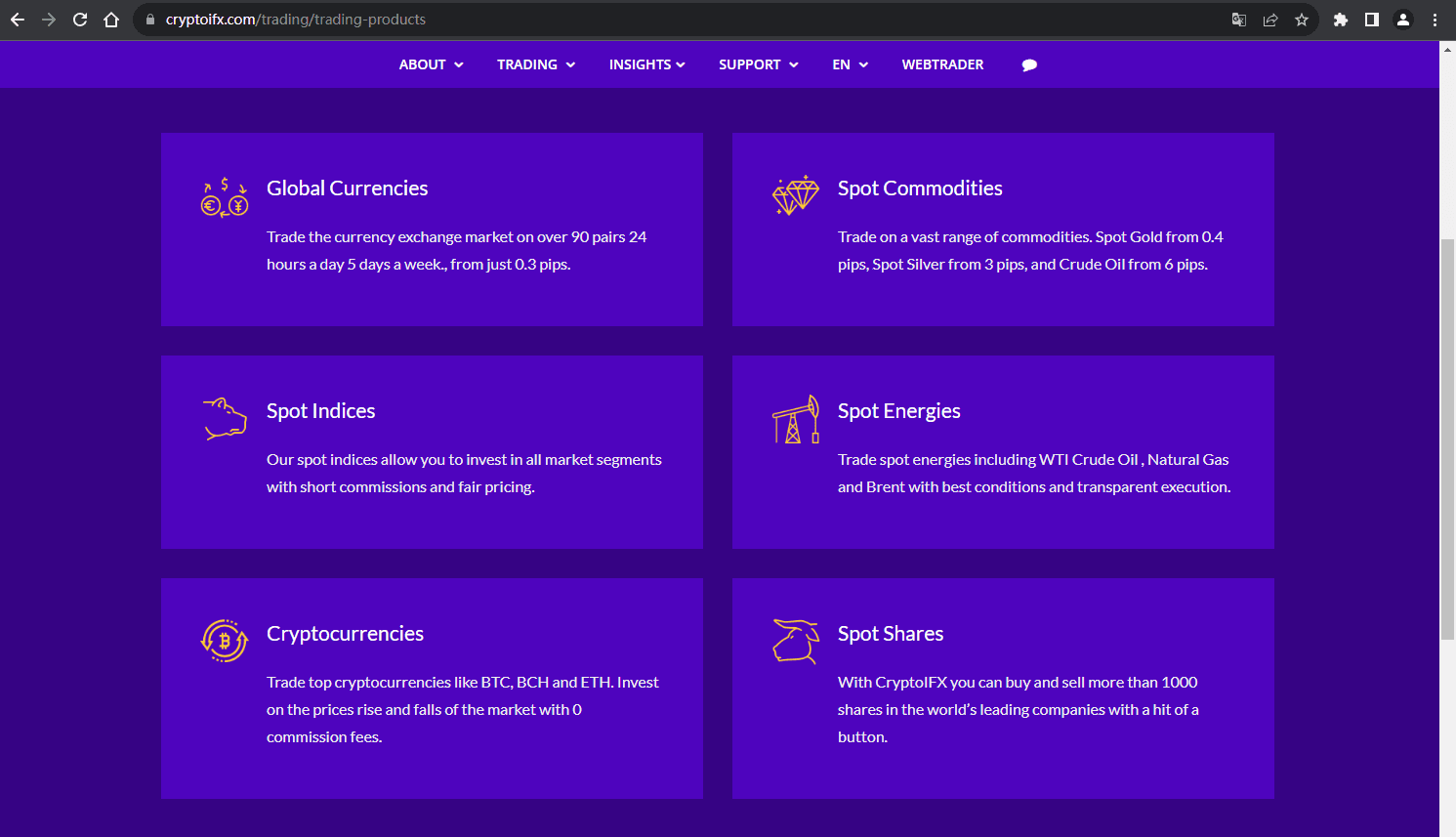Viewport: 1456px width, 837px height.
Task: Click text 'Trade top cryptocurrencies like BTC'
Action: [x=390, y=682]
